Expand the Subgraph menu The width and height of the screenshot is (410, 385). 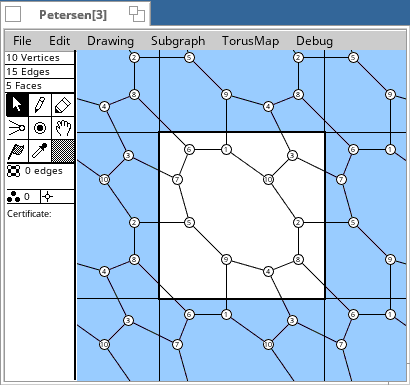178,41
